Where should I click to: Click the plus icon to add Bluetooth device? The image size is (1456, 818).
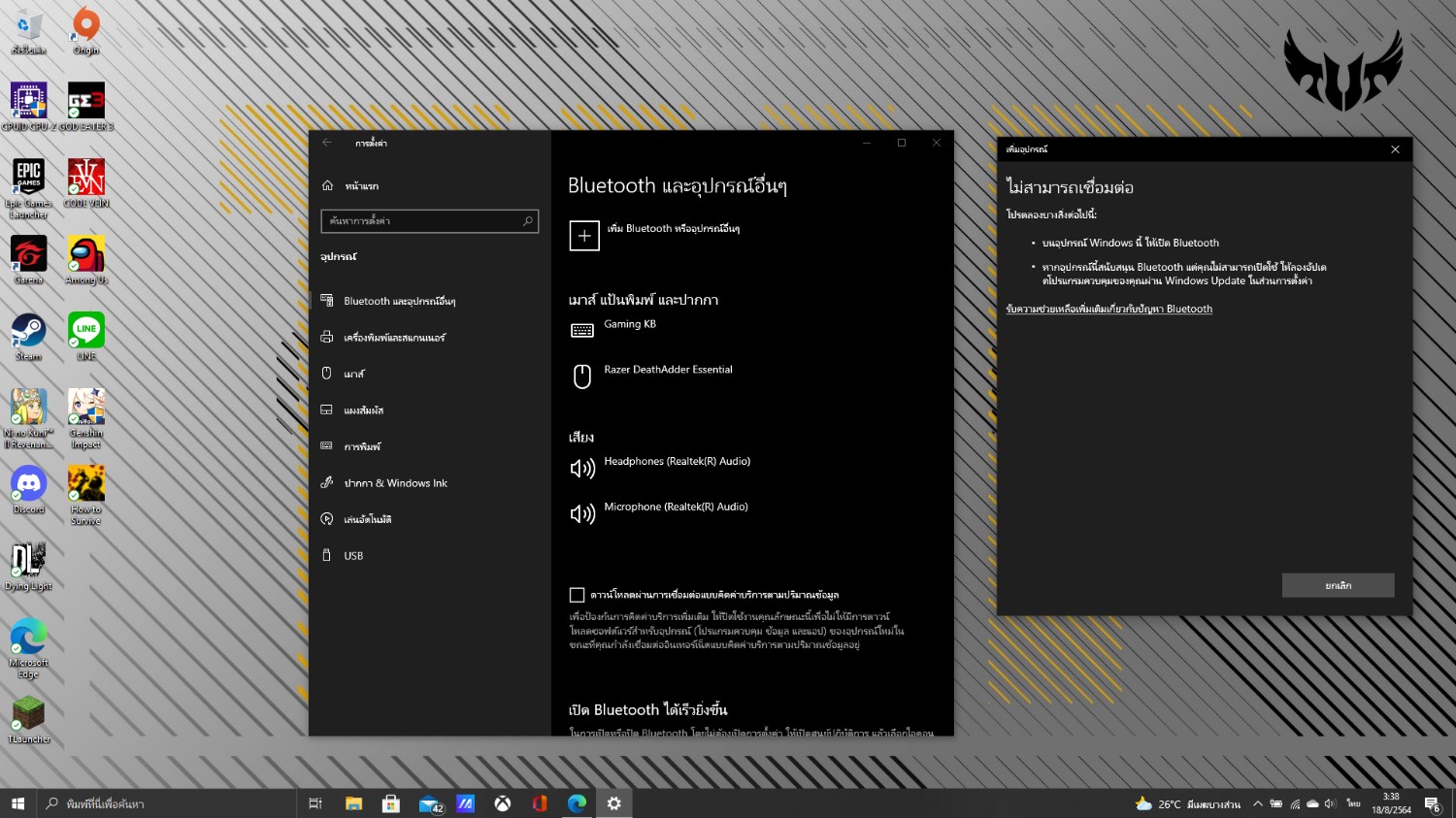(584, 235)
